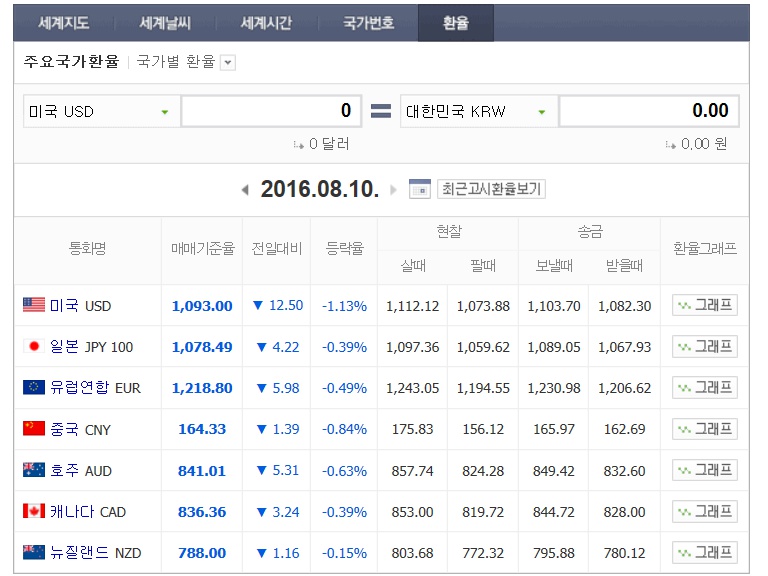The width and height of the screenshot is (768, 576).
Task: Click the previous date arrow
Action: 245,190
